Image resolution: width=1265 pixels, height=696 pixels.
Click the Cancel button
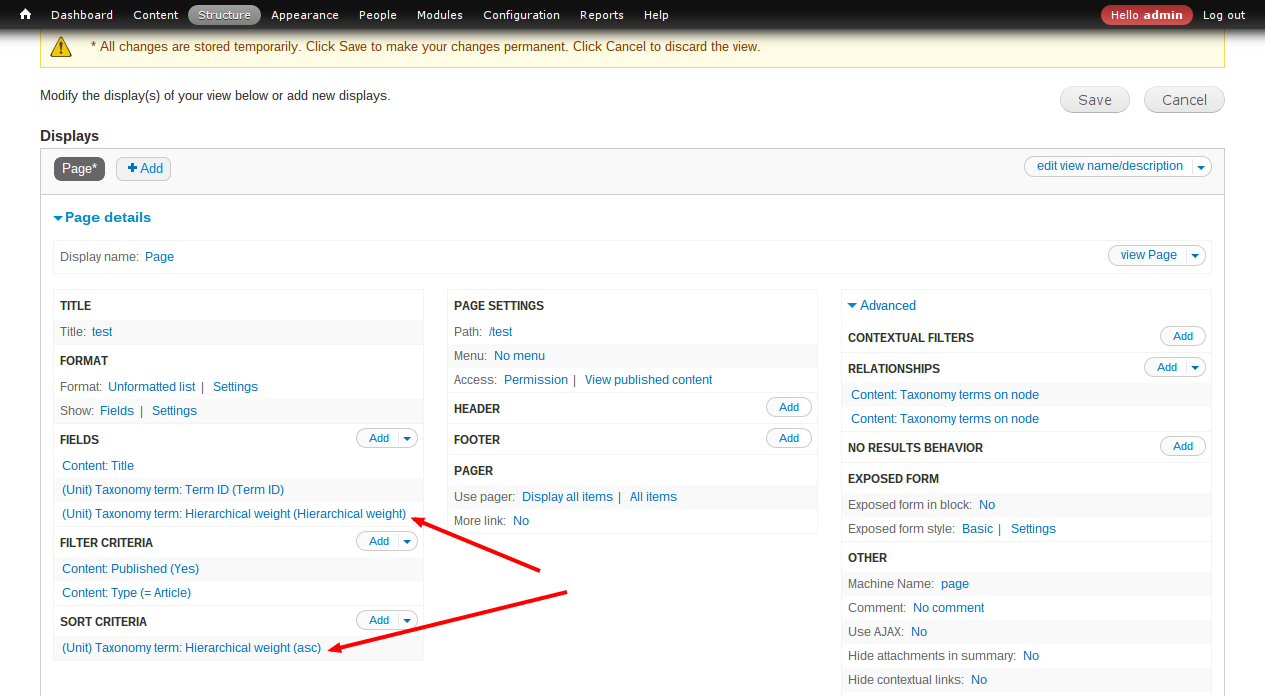(1184, 100)
